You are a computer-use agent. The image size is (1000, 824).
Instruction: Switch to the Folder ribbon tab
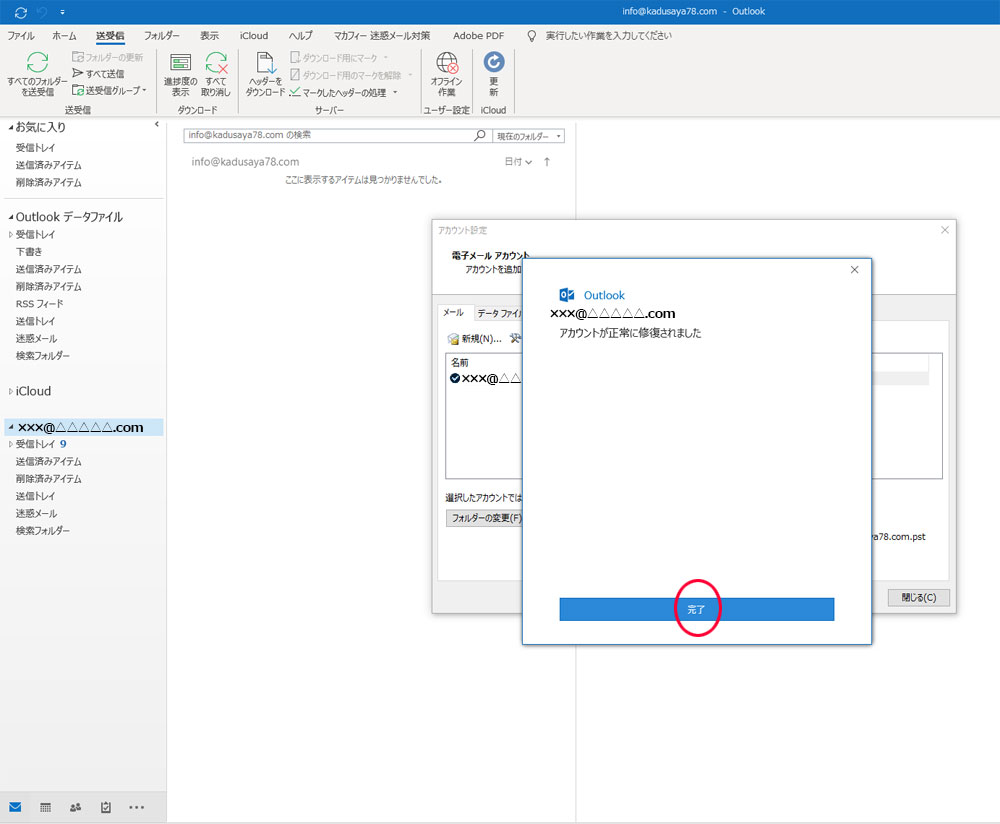[x=161, y=36]
